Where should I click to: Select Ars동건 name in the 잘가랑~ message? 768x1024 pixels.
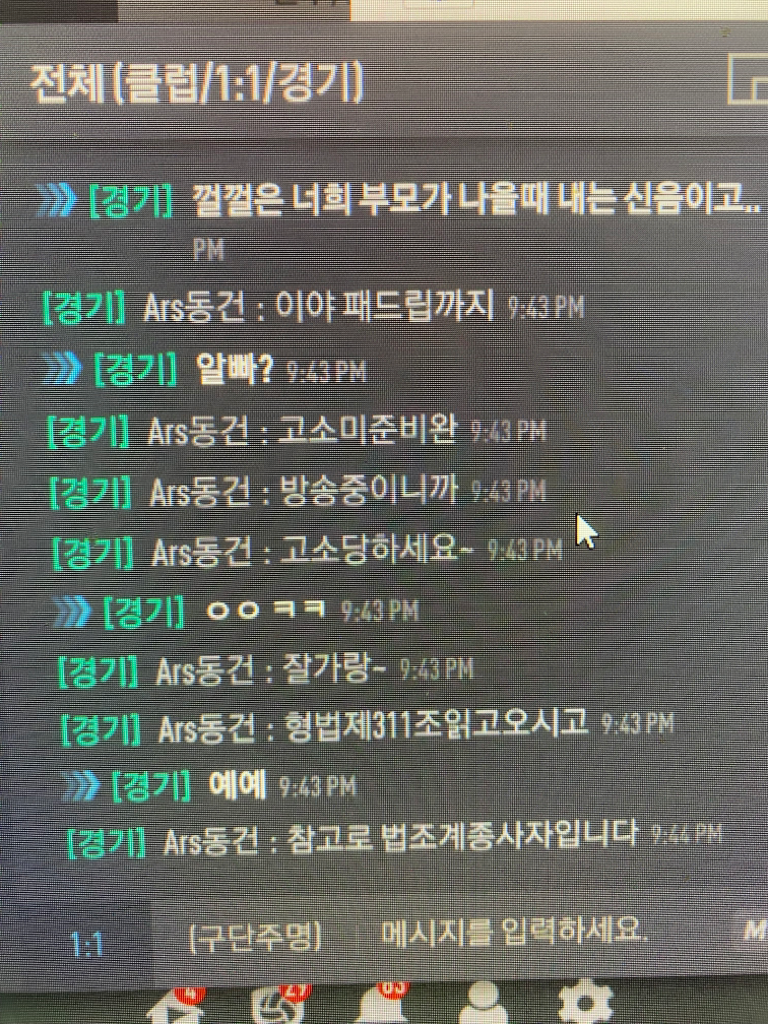coord(204,671)
